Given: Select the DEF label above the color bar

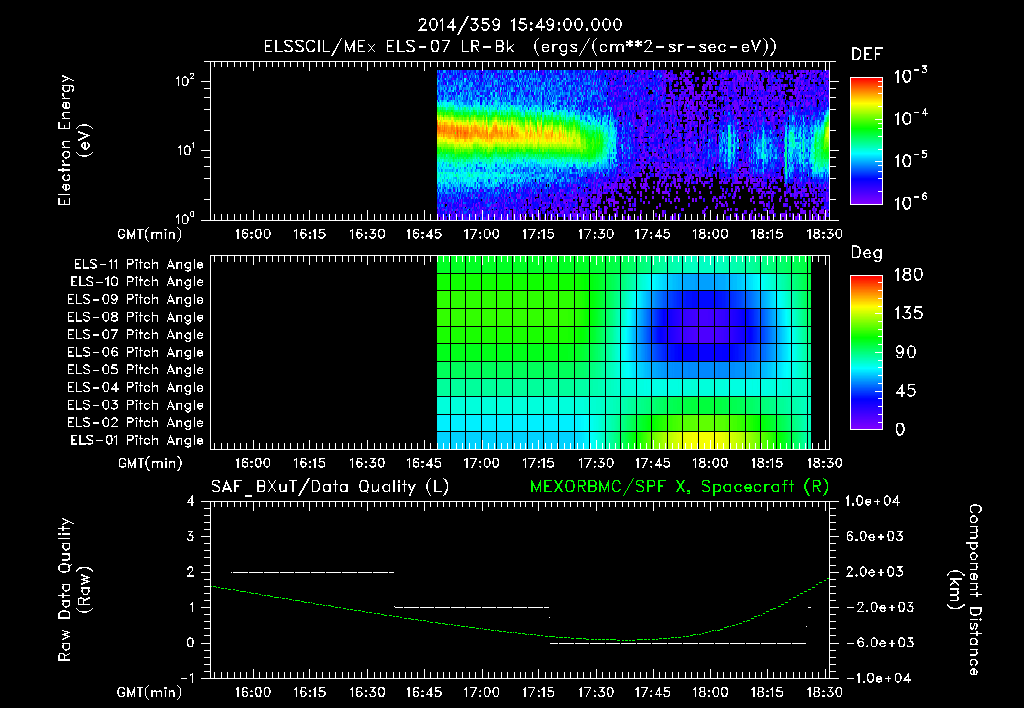Looking at the screenshot, I should pos(867,54).
